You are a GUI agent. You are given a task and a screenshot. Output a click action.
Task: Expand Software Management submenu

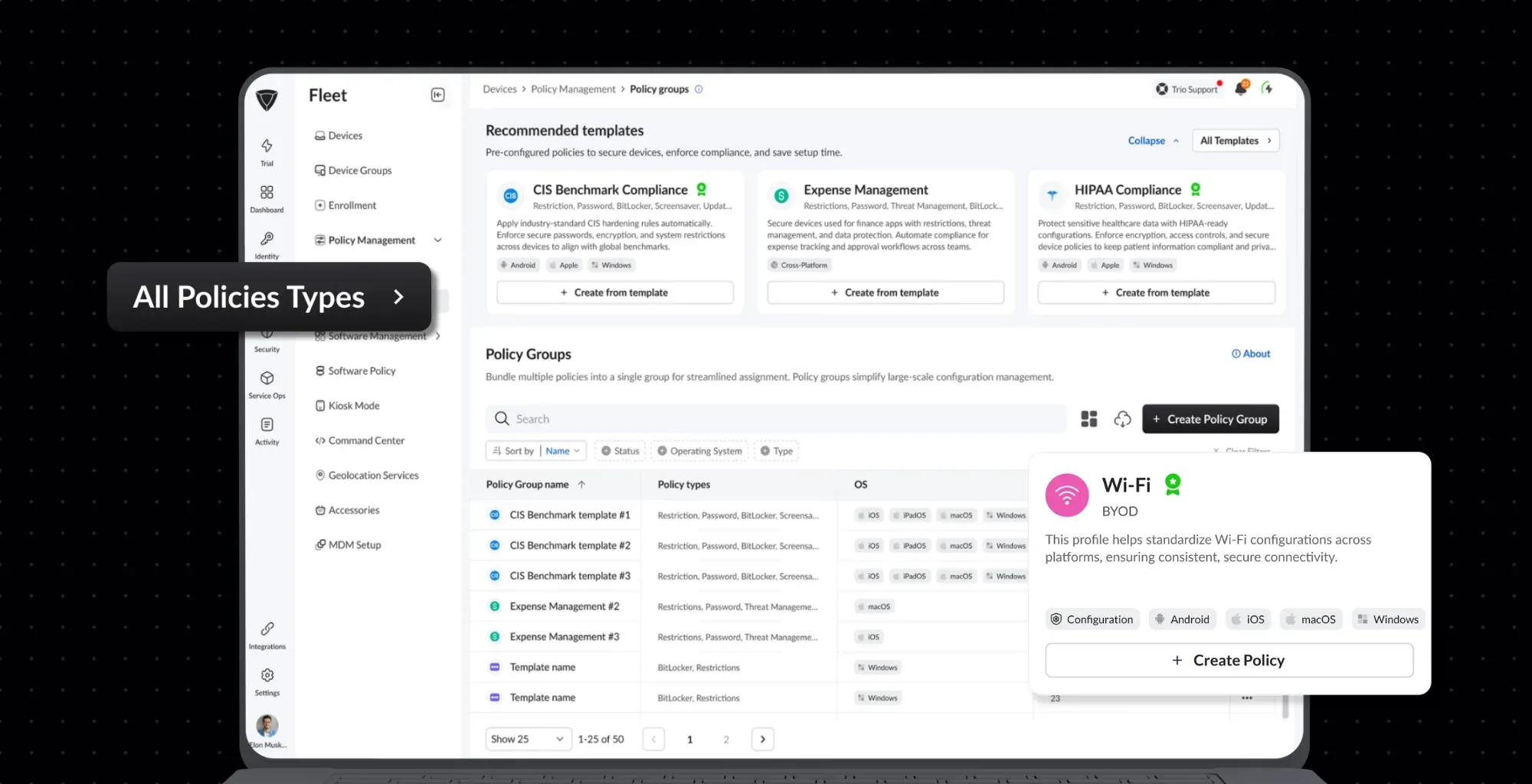pyautogui.click(x=438, y=336)
